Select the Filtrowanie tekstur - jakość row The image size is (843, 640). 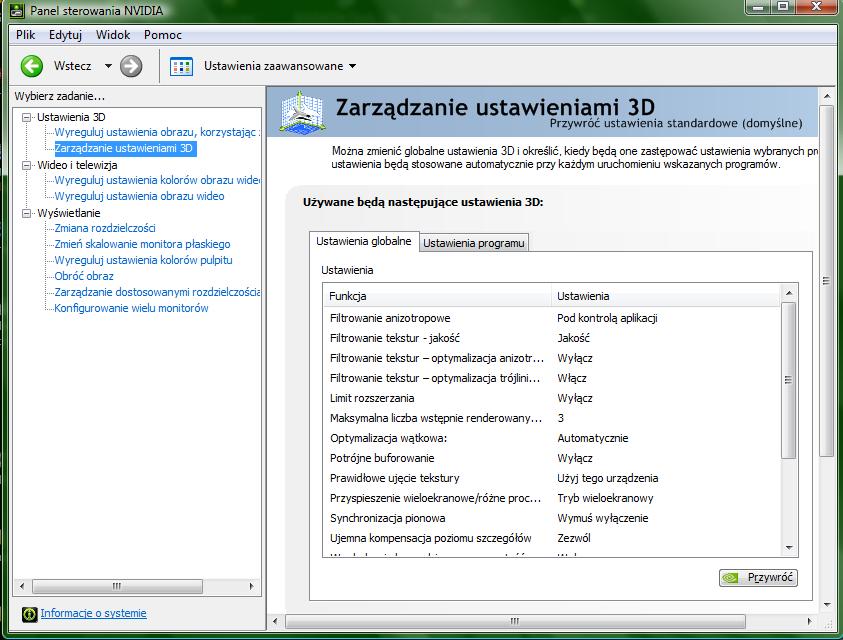pos(552,338)
